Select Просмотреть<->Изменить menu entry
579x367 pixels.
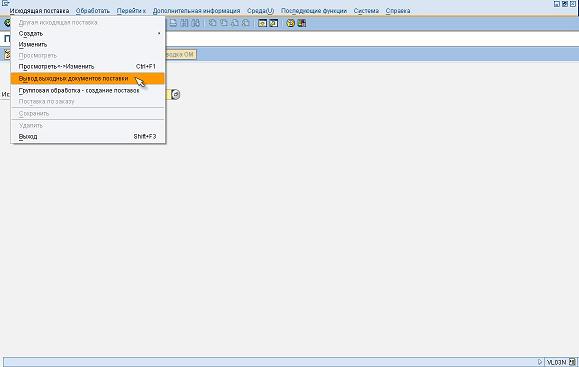pos(88,67)
